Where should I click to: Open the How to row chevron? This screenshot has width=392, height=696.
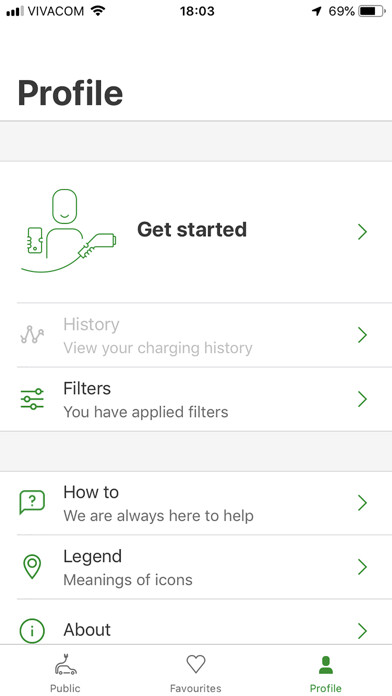(363, 503)
